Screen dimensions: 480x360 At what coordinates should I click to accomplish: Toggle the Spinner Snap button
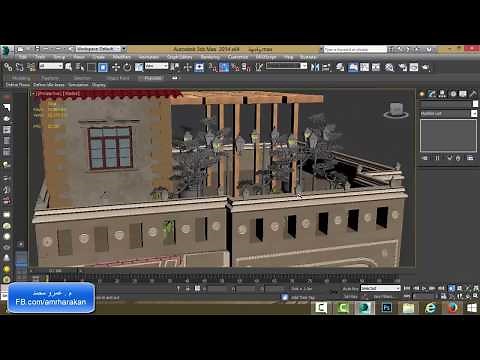[247, 67]
